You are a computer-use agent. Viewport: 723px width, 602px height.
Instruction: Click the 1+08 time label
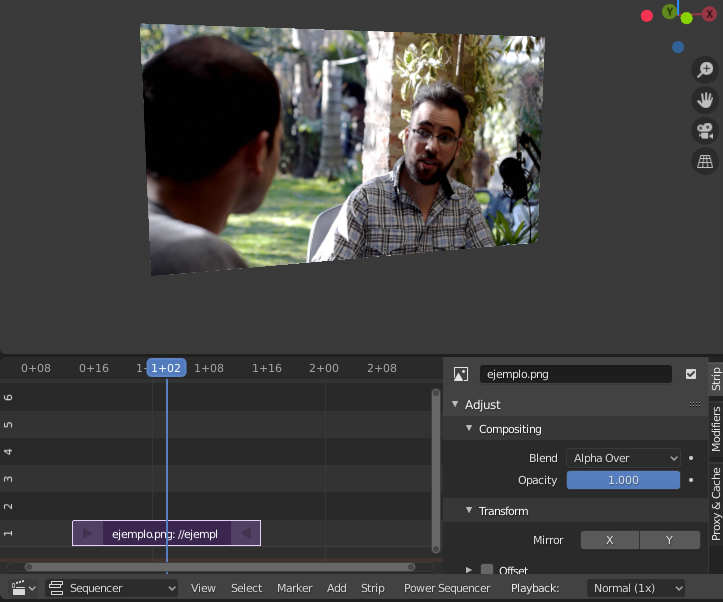[209, 368]
